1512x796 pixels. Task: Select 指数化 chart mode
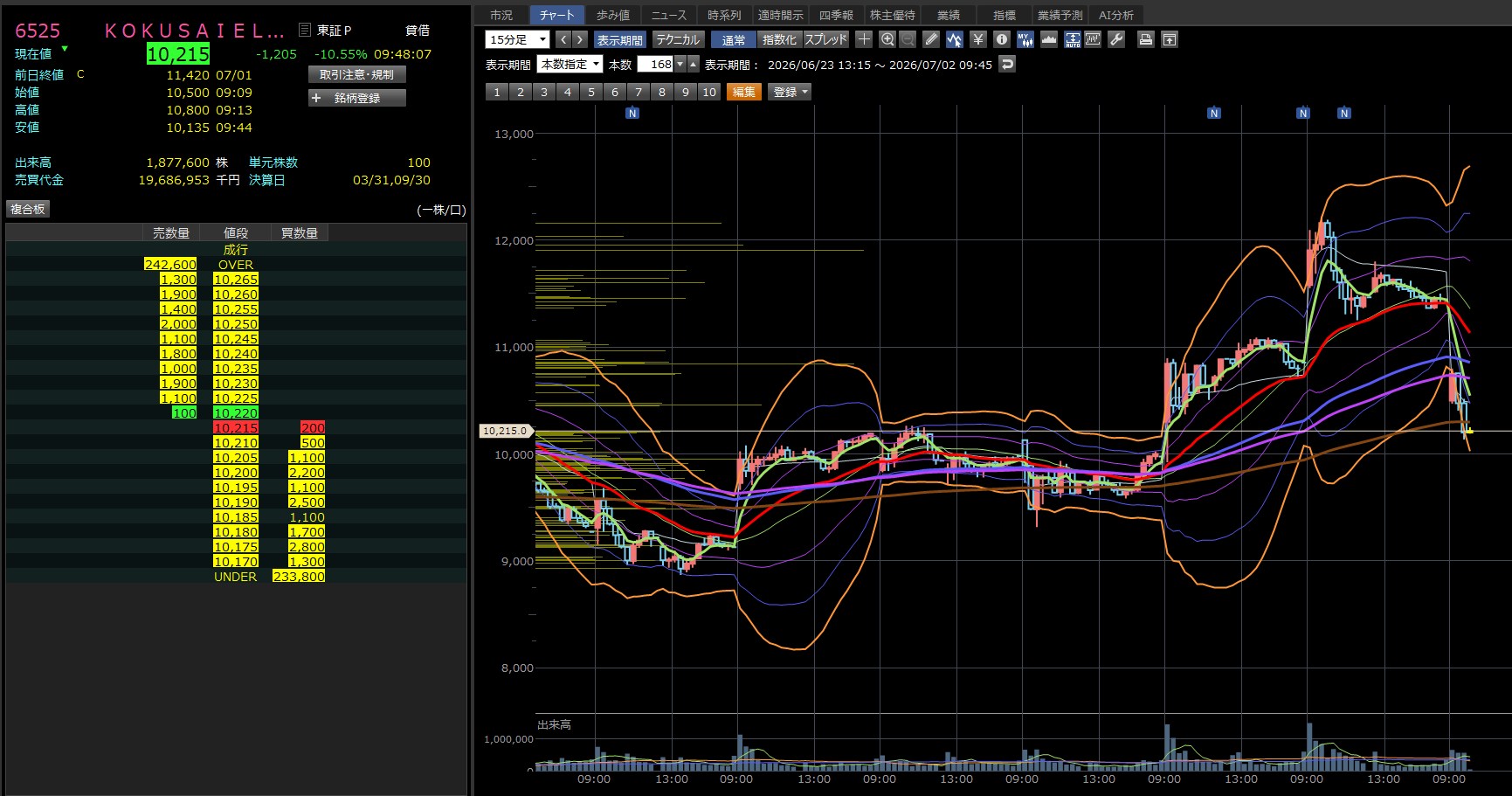pyautogui.click(x=779, y=39)
